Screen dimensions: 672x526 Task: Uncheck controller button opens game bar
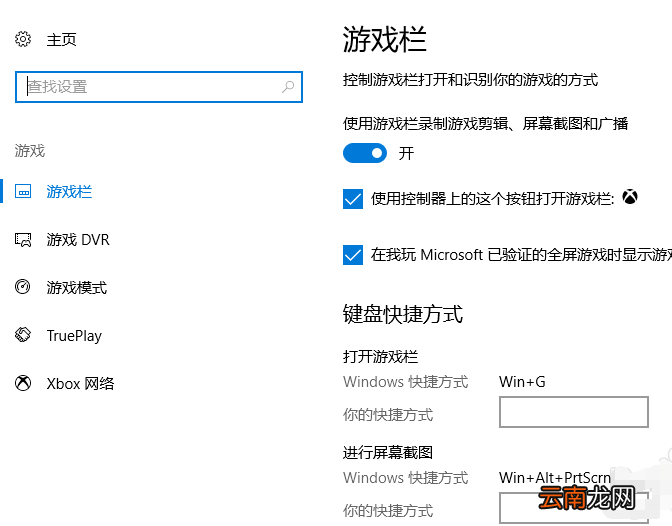point(353,199)
